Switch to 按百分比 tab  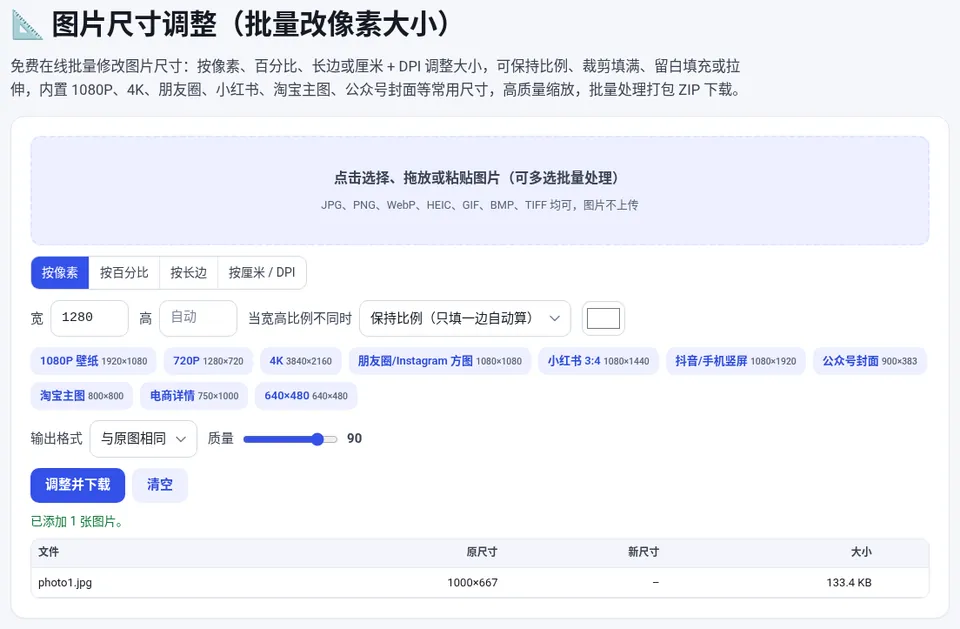click(124, 273)
